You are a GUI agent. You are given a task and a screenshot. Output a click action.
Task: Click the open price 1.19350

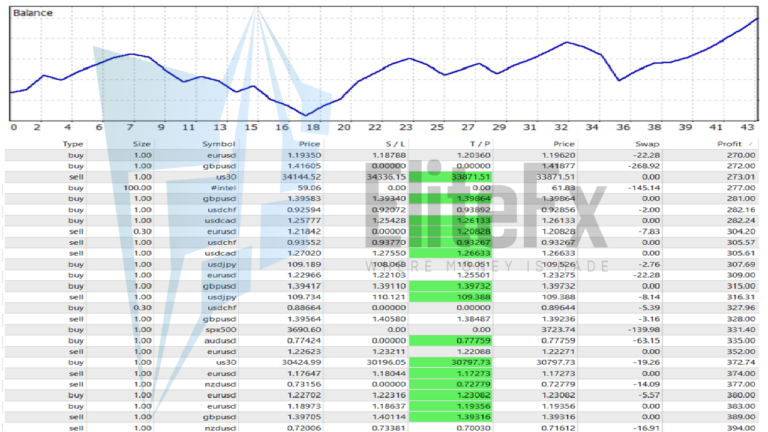(x=304, y=155)
